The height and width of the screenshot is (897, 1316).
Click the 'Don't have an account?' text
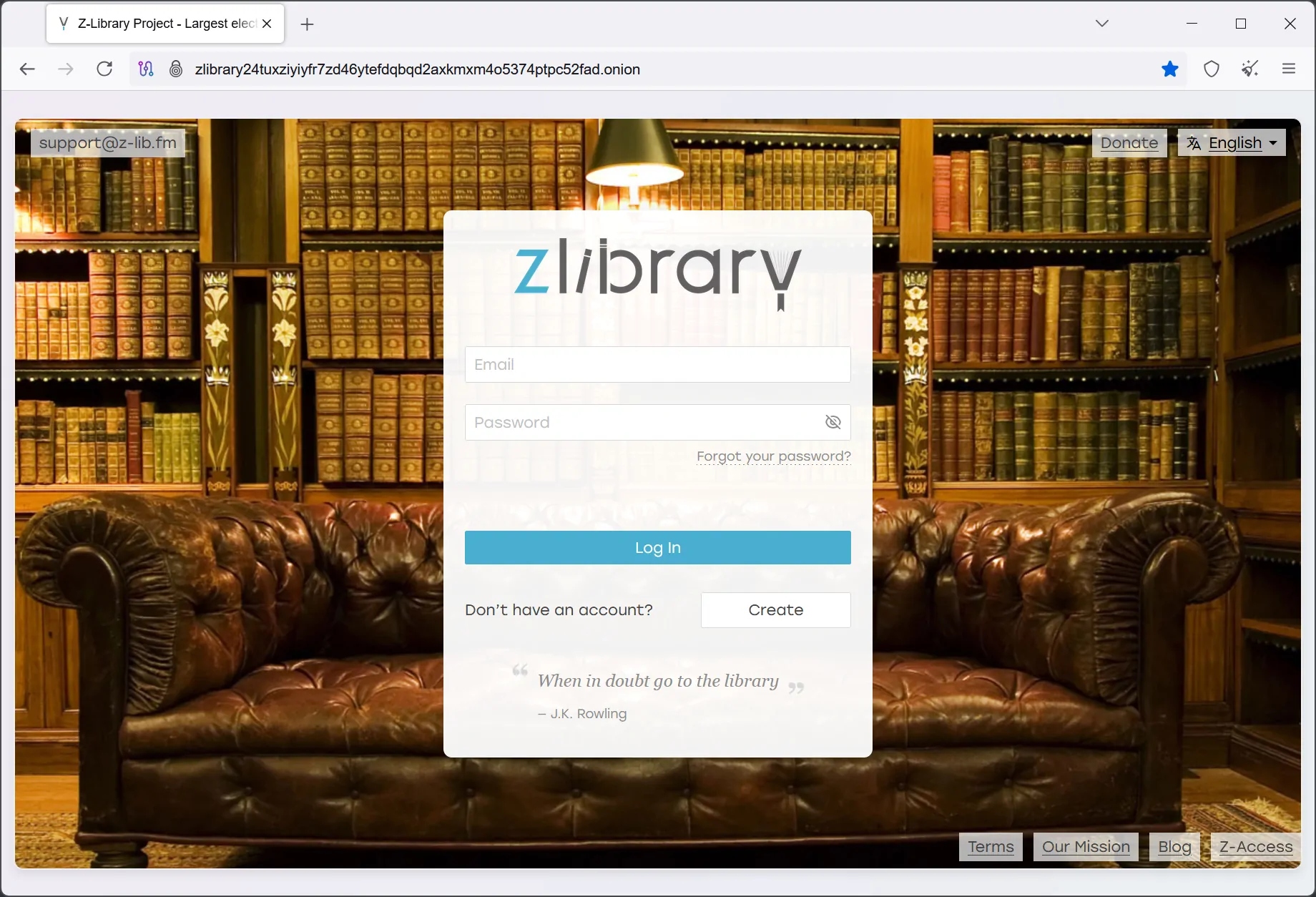(x=559, y=609)
